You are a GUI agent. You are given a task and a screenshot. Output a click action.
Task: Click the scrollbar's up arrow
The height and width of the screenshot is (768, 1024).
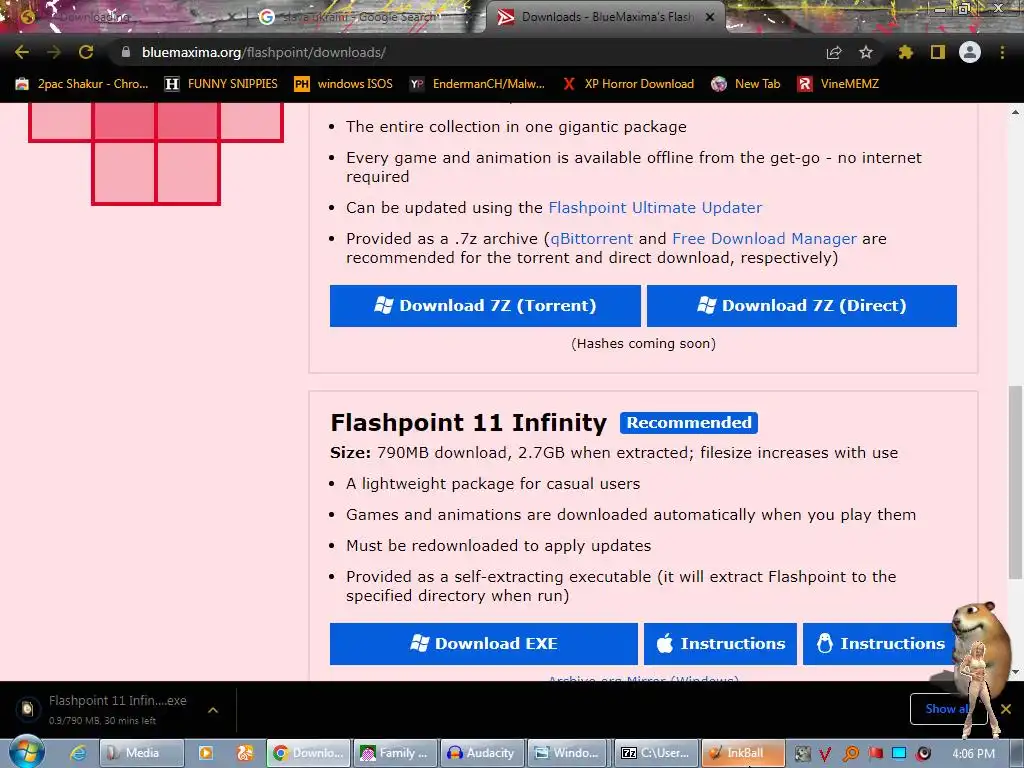point(1016,112)
